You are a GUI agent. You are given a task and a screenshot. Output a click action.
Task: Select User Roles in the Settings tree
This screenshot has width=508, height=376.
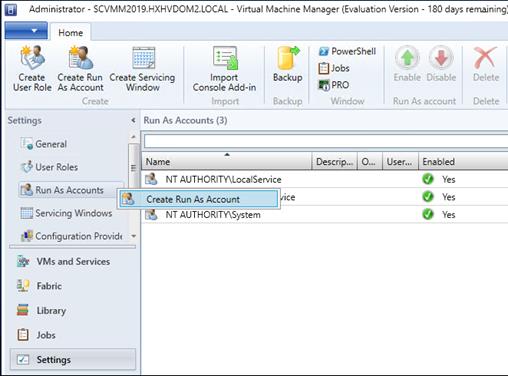tap(49, 167)
